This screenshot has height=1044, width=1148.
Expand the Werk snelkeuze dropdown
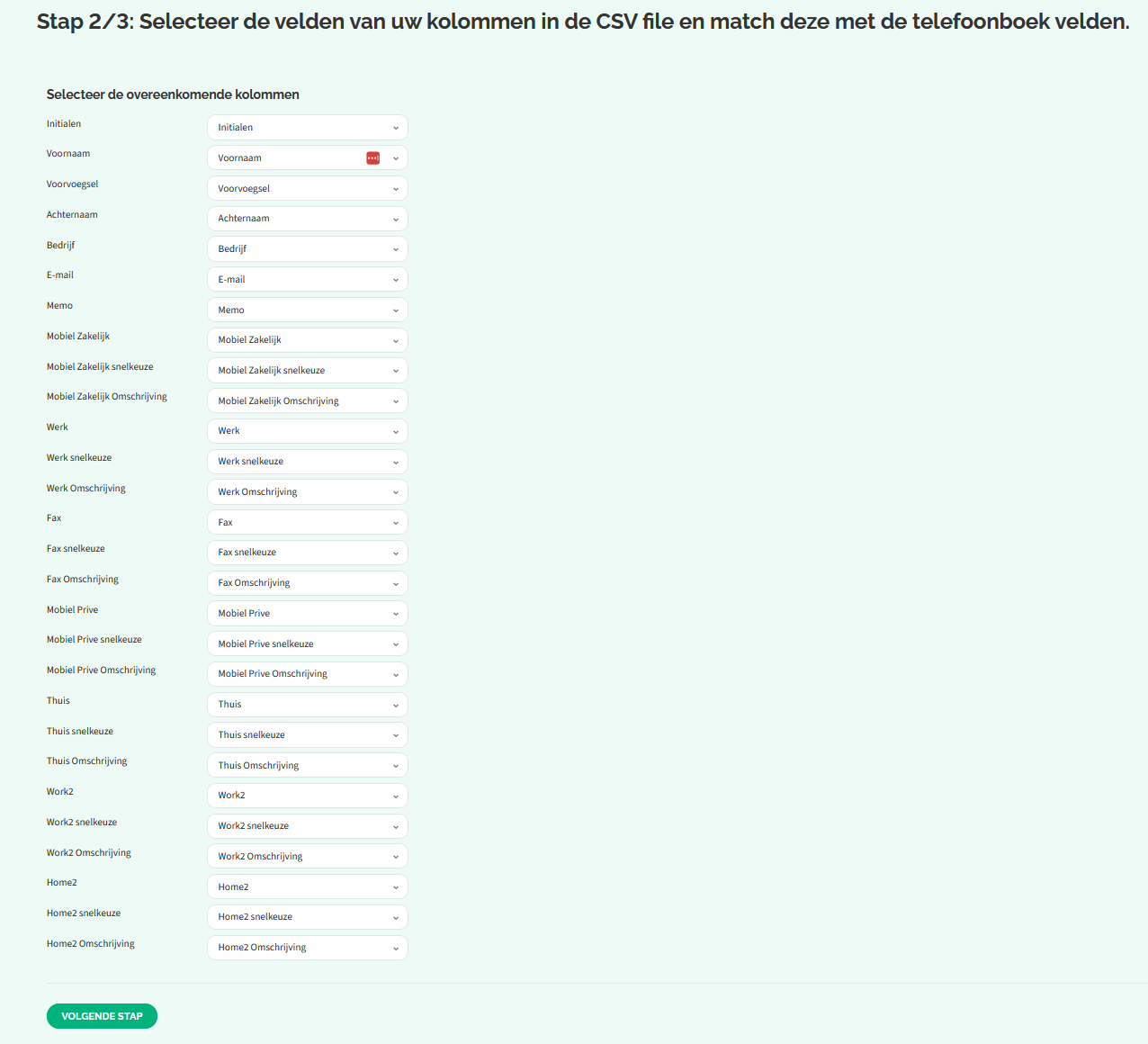pos(307,462)
